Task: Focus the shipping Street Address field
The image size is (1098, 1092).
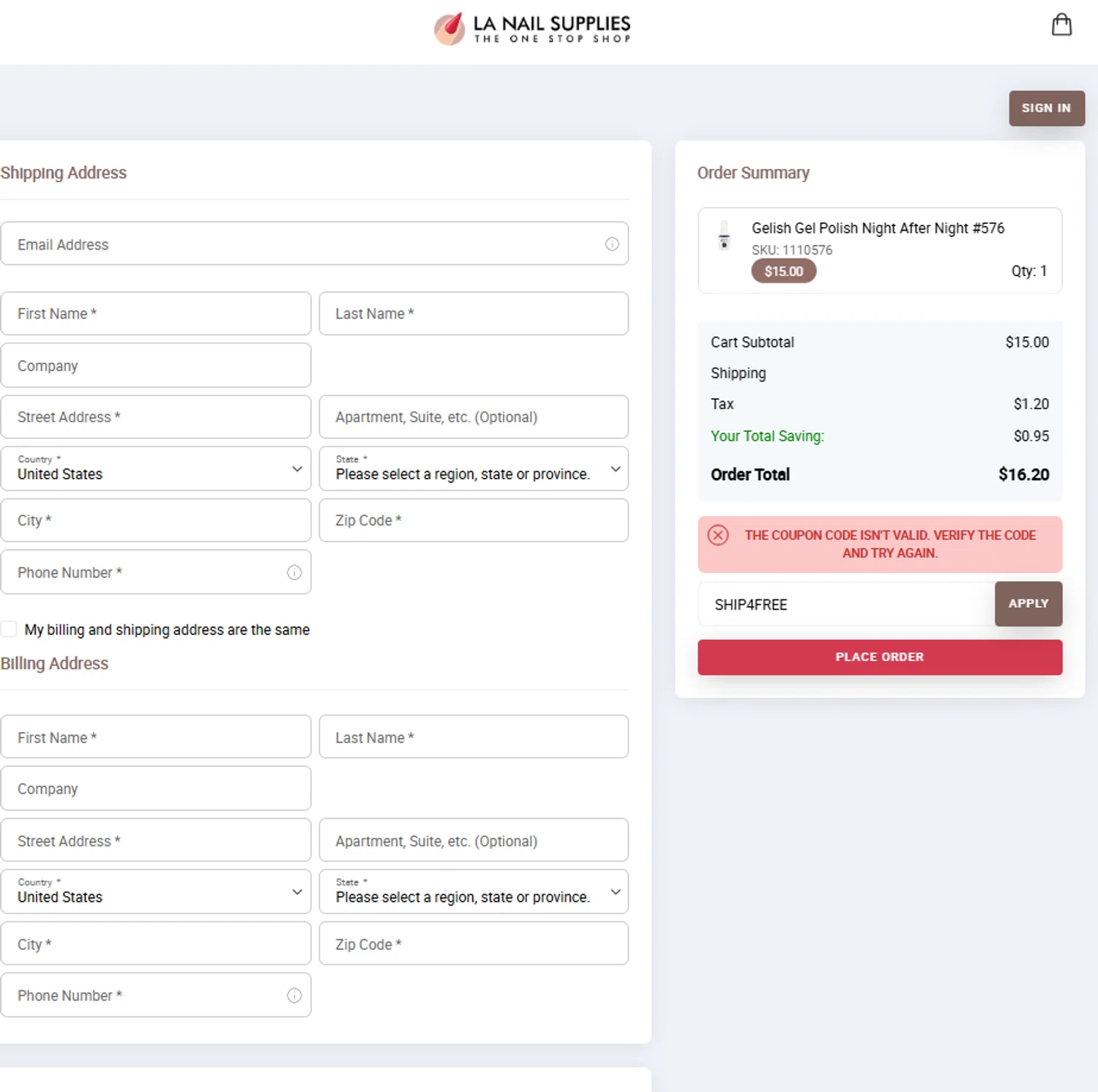Action: [x=156, y=417]
